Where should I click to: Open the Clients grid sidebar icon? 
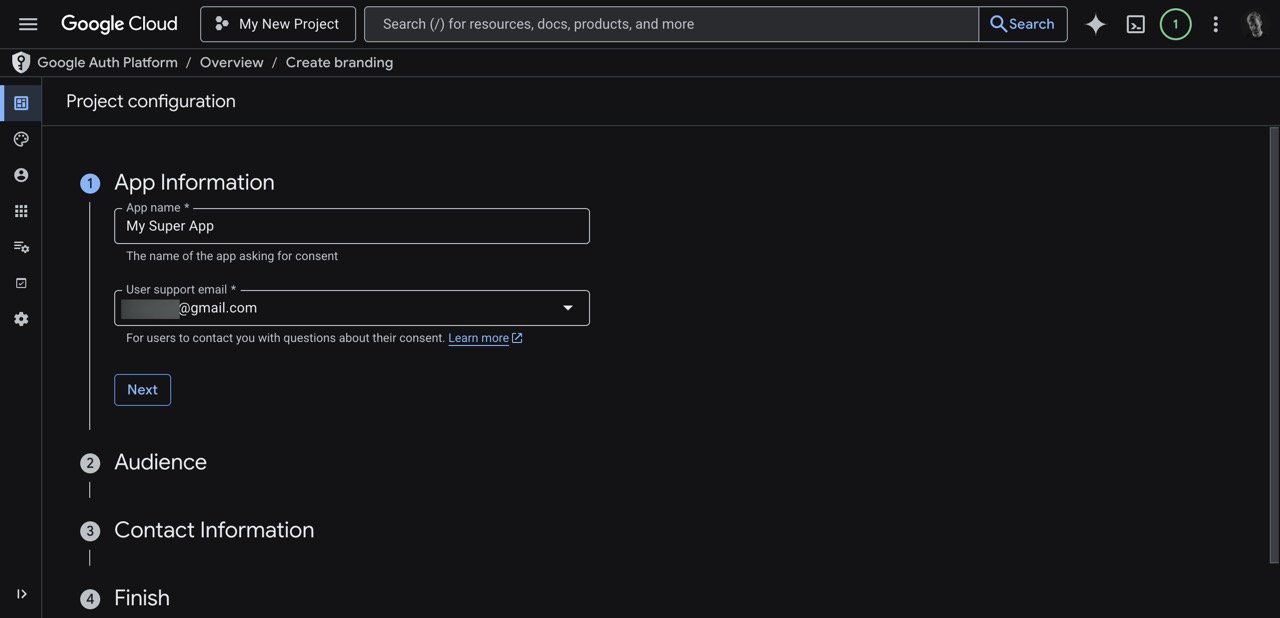coord(21,211)
